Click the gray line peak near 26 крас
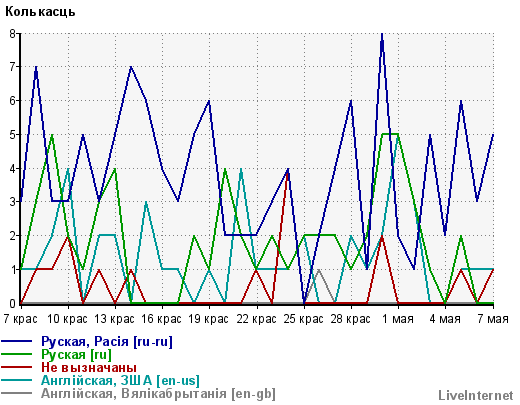The height and width of the screenshot is (405, 520). tap(319, 270)
